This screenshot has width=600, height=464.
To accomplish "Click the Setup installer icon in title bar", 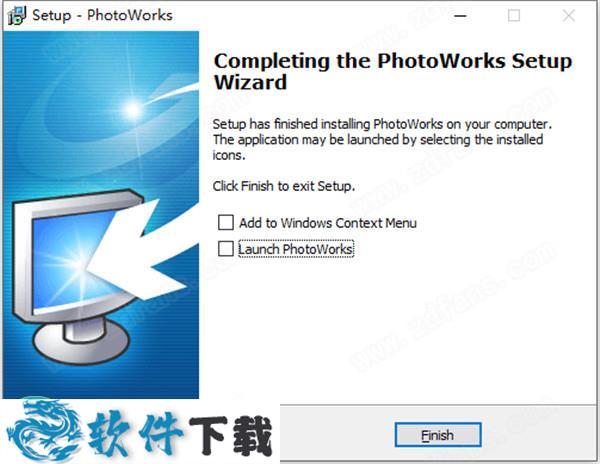I will [17, 16].
